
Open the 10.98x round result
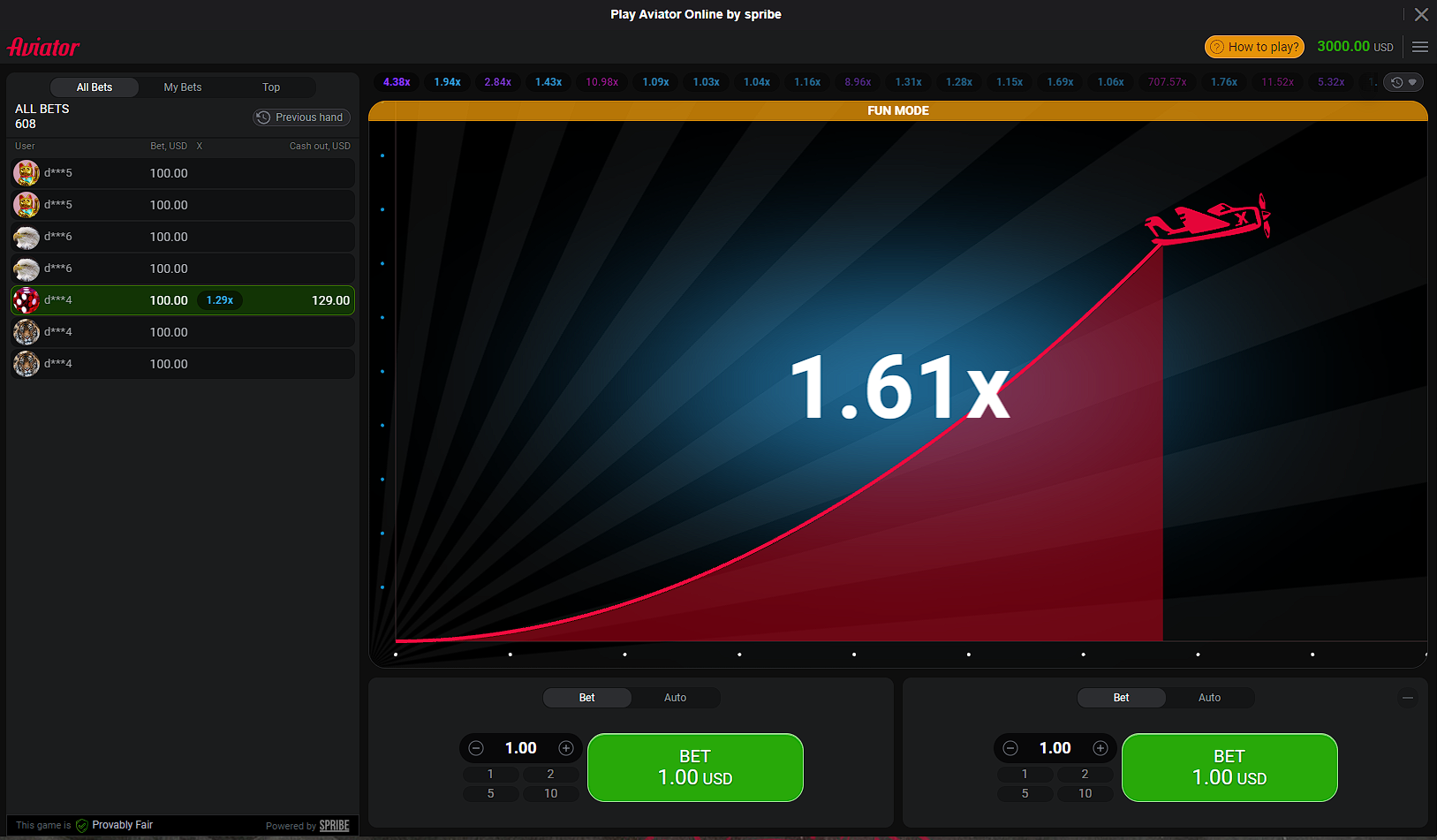click(602, 82)
